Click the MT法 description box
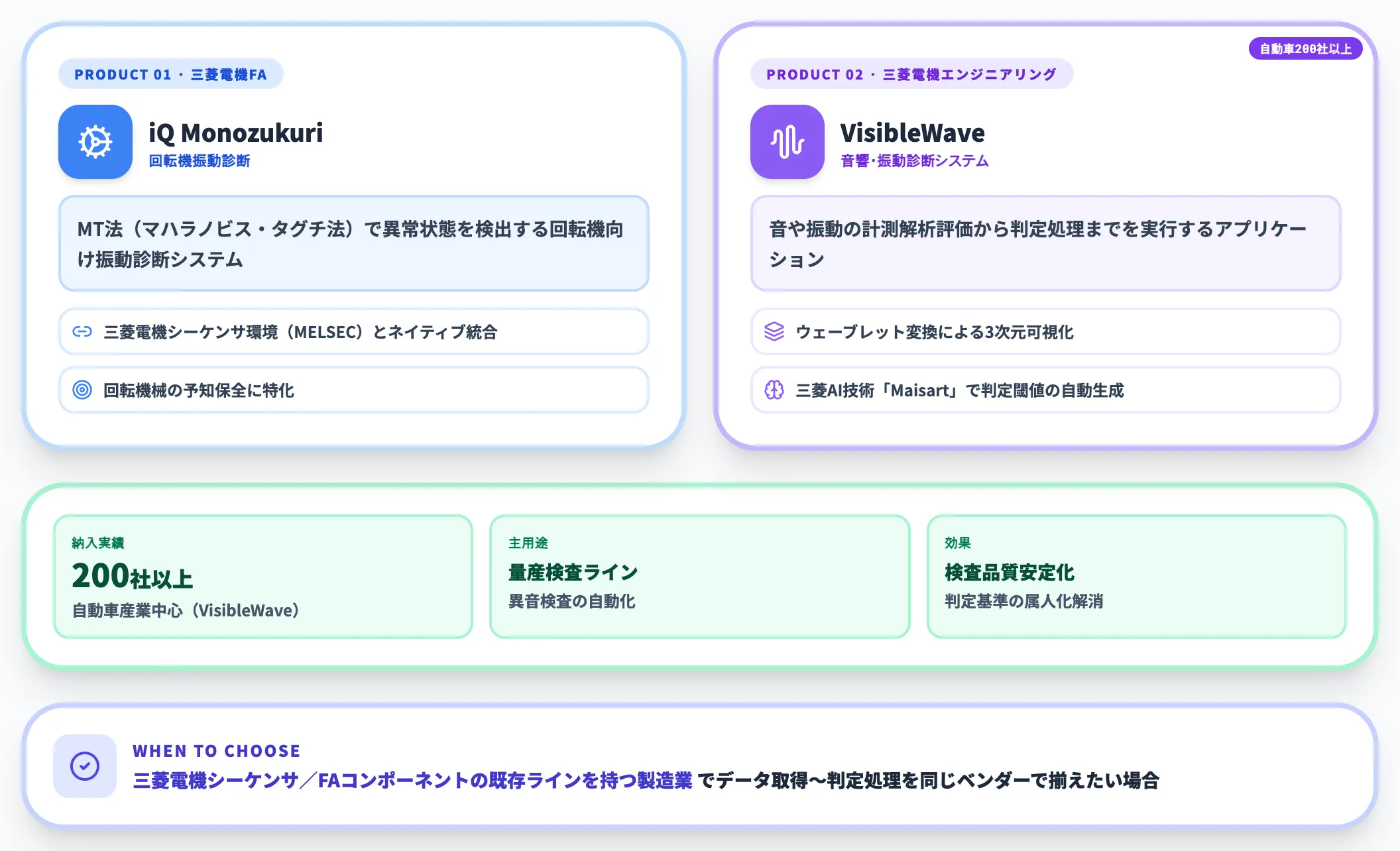 354,243
